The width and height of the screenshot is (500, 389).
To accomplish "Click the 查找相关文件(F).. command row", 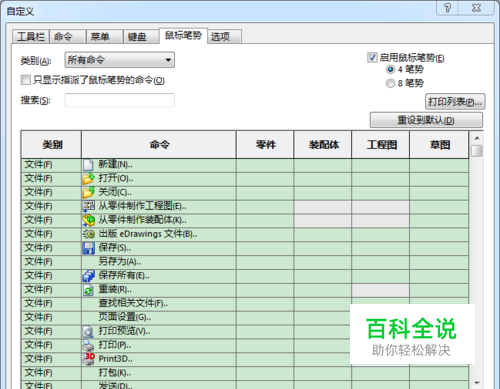I will pyautogui.click(x=245, y=304).
